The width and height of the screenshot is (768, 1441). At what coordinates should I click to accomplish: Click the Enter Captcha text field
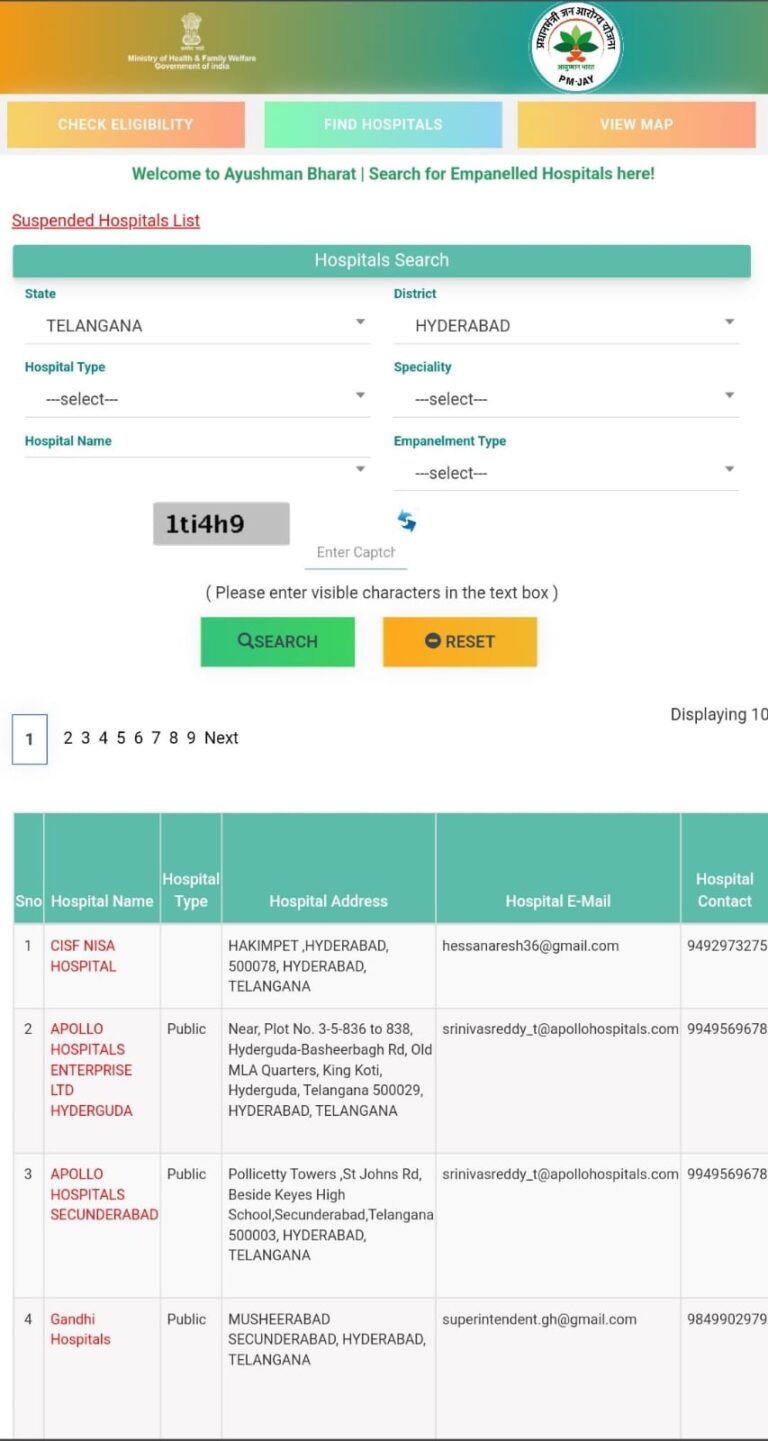(x=356, y=552)
